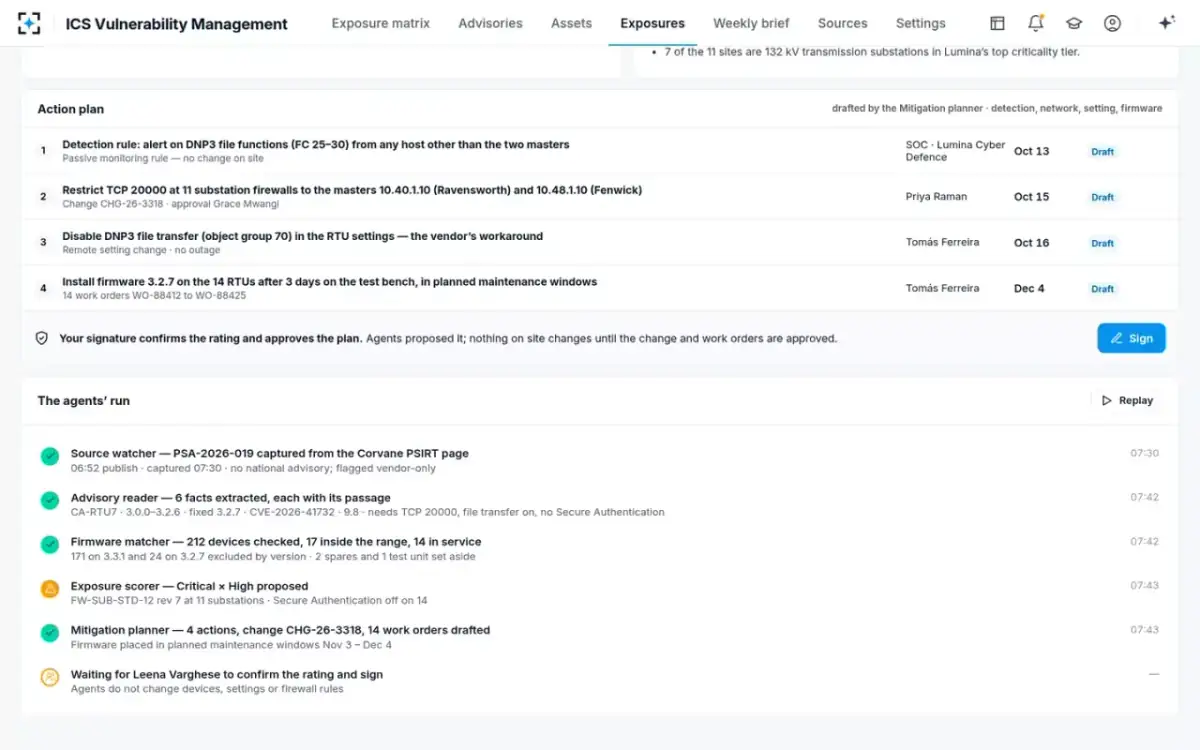This screenshot has height=750, width=1200.
Task: Go to the Exposure matrix tab
Action: coord(381,23)
